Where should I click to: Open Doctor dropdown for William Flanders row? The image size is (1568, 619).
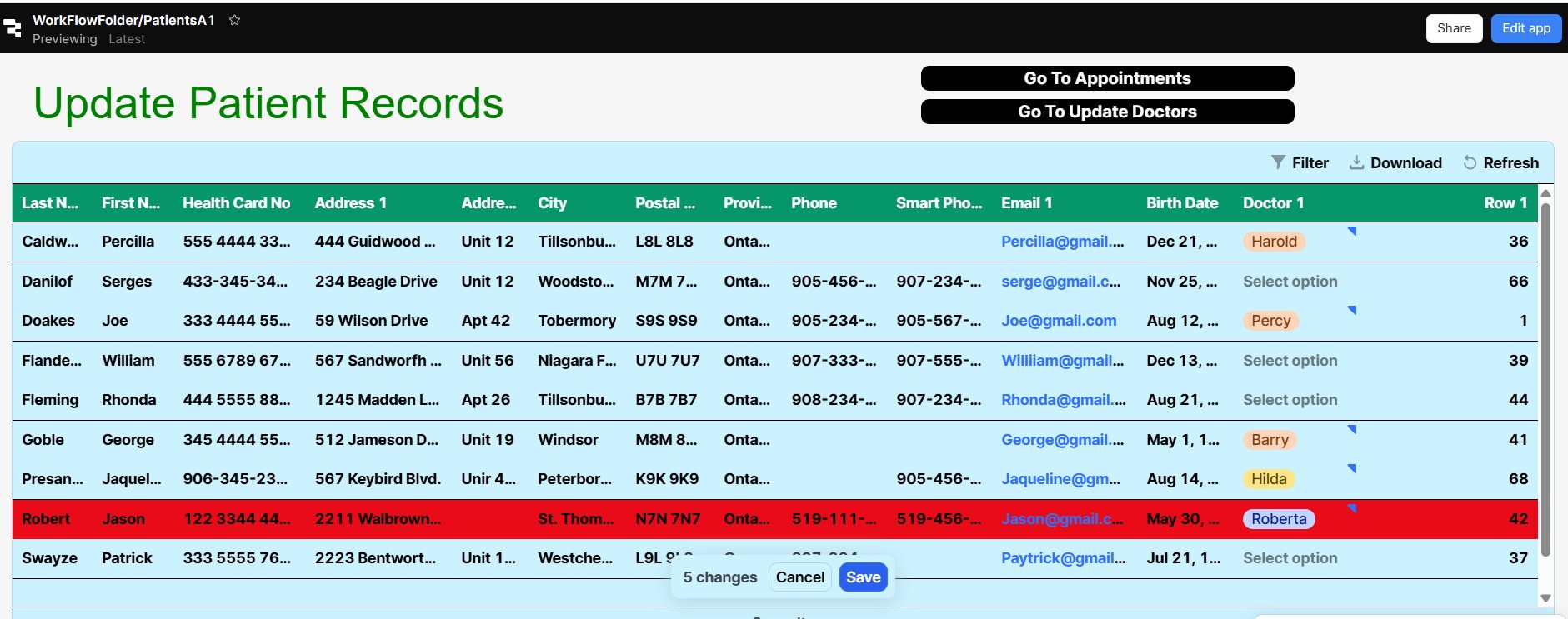pos(1290,361)
